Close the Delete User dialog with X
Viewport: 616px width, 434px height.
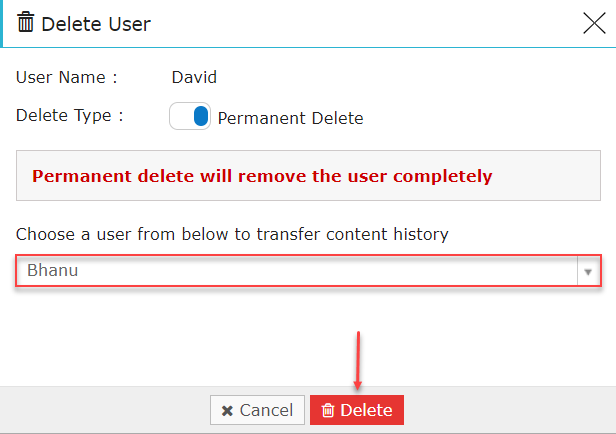[x=594, y=23]
